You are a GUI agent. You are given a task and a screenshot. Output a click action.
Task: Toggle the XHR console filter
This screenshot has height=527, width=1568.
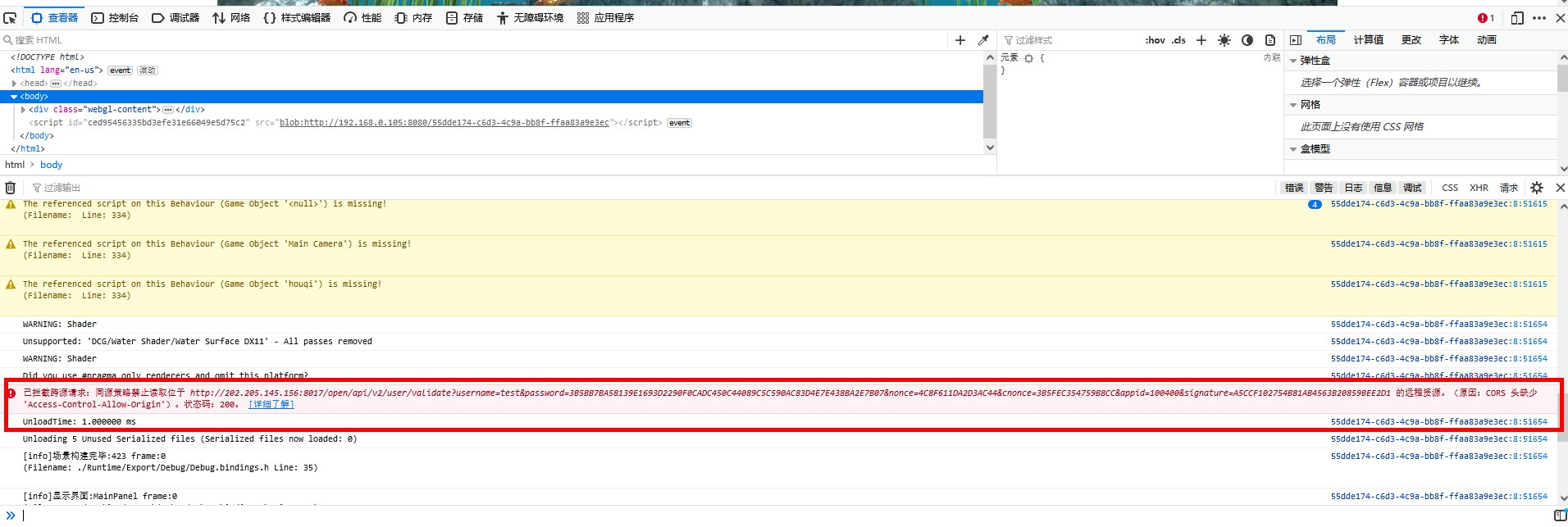coord(1479,188)
